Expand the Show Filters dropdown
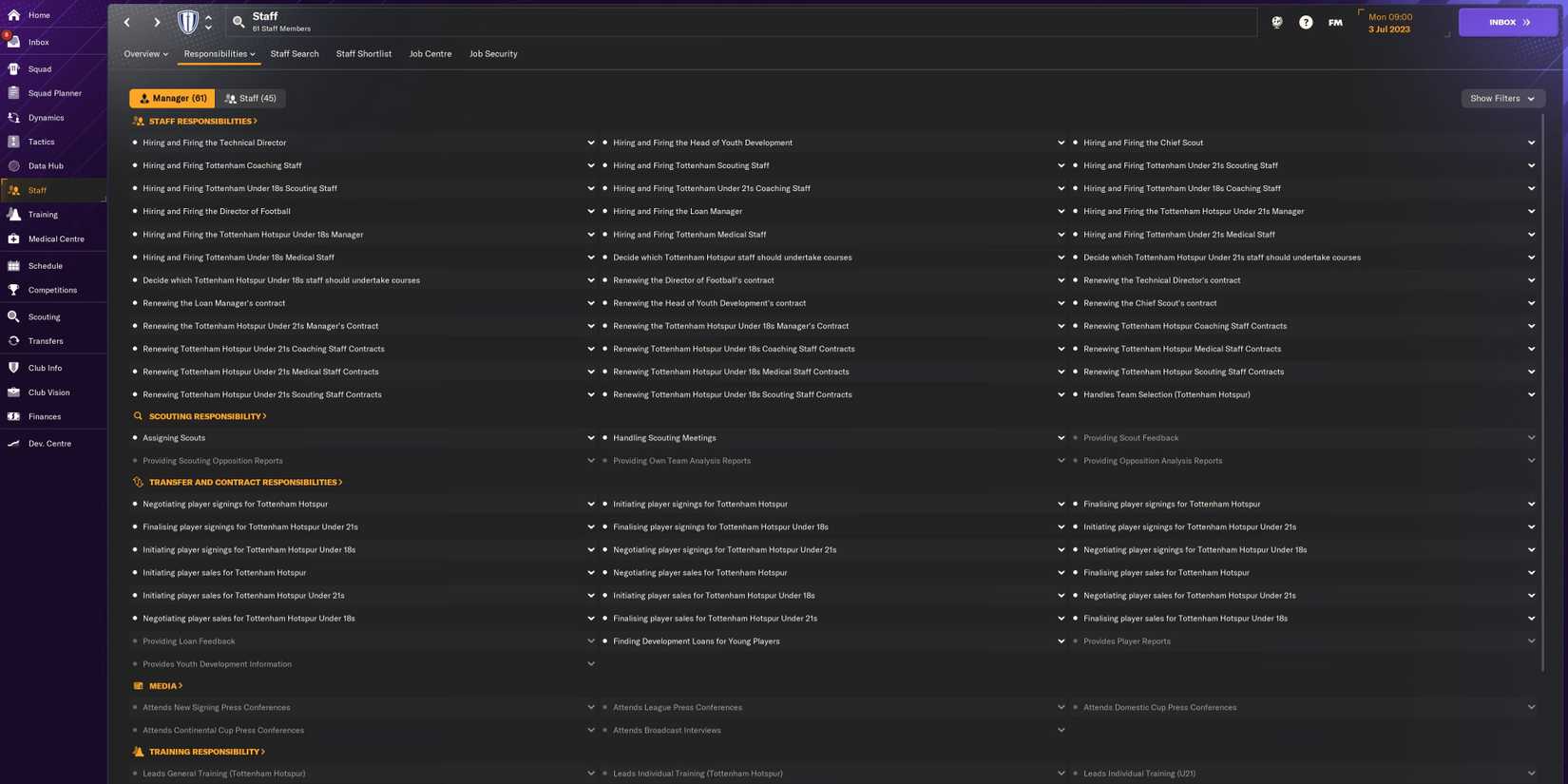 pyautogui.click(x=1501, y=99)
